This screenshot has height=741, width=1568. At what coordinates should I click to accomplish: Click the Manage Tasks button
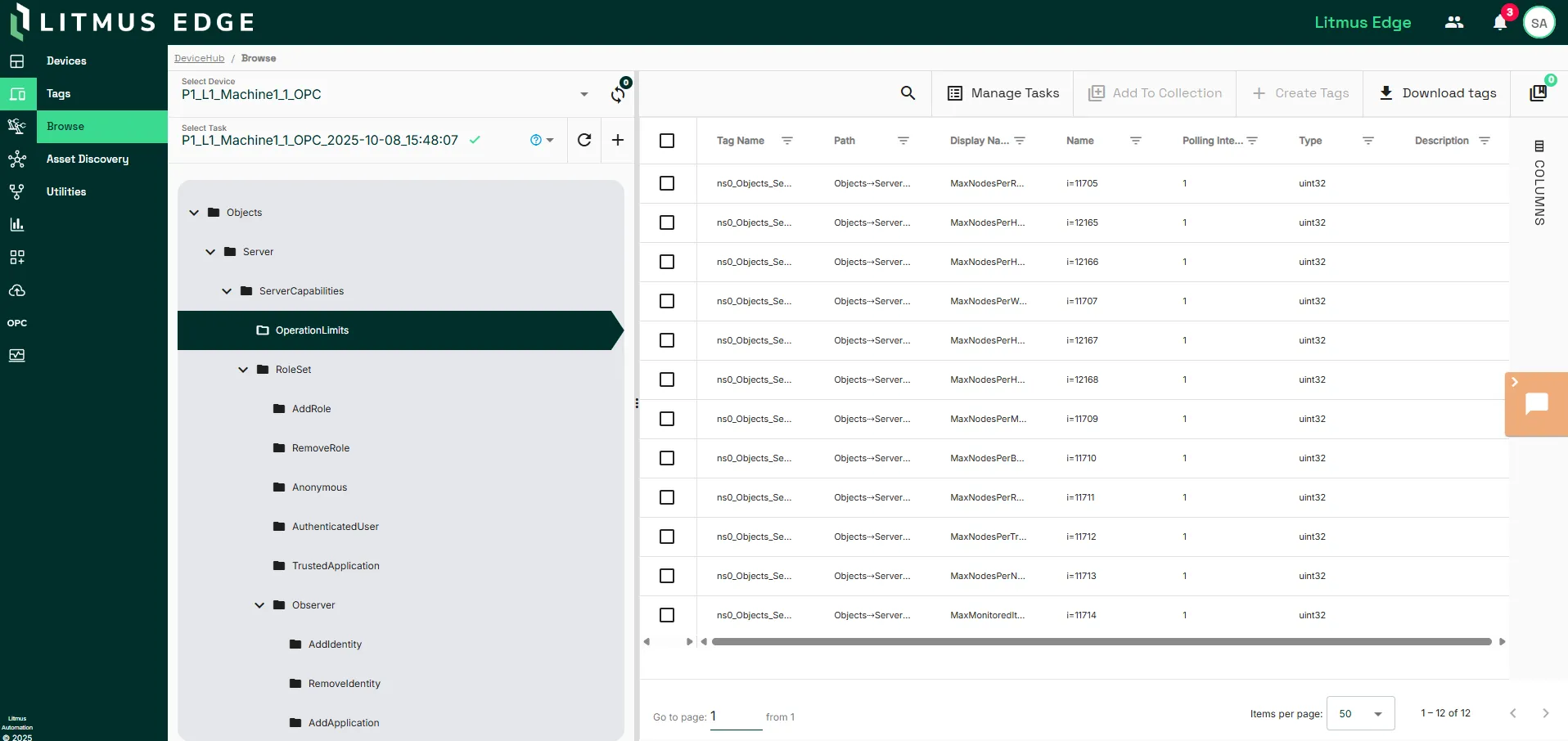tap(1003, 93)
